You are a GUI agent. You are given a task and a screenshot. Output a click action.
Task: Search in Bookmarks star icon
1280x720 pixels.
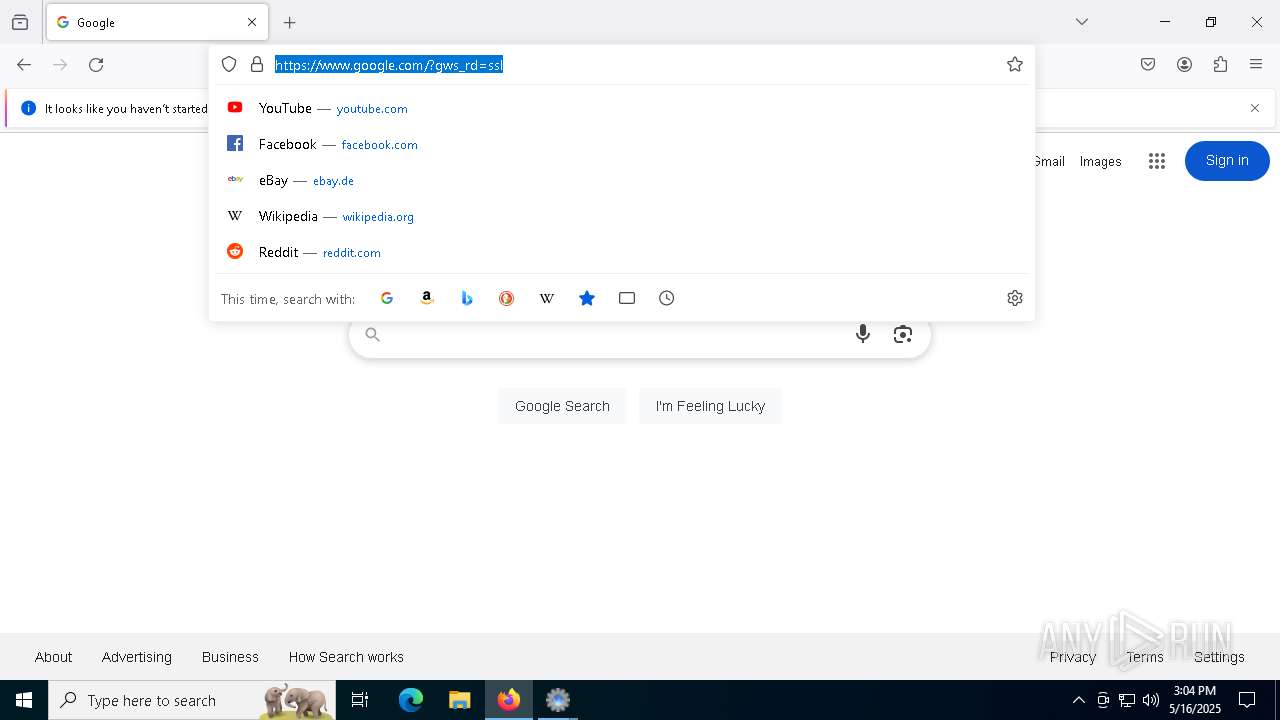click(587, 298)
